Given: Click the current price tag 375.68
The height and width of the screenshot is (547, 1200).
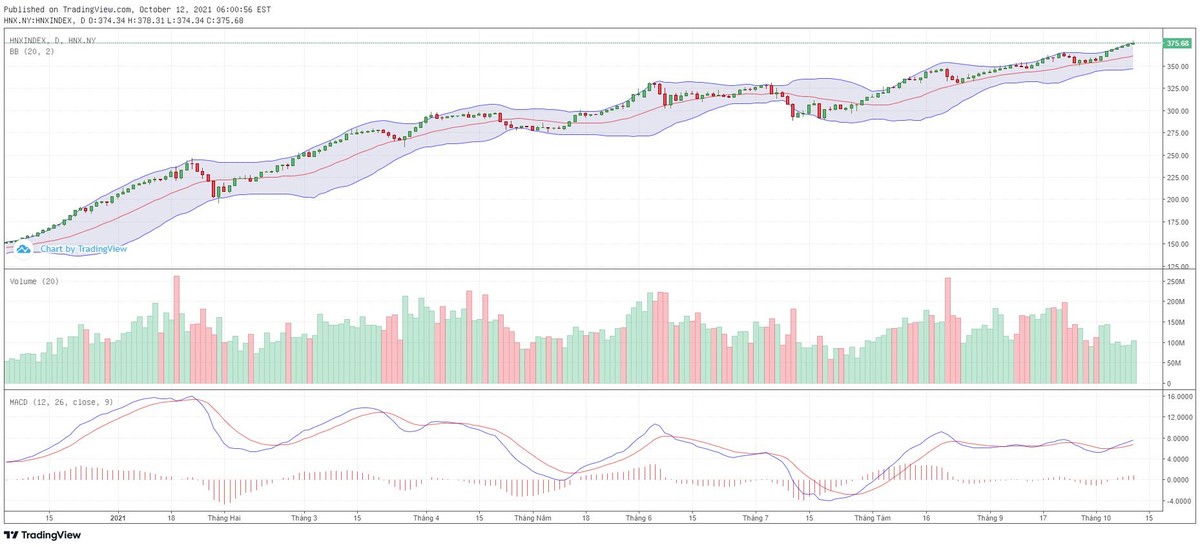Looking at the screenshot, I should 1177,43.
